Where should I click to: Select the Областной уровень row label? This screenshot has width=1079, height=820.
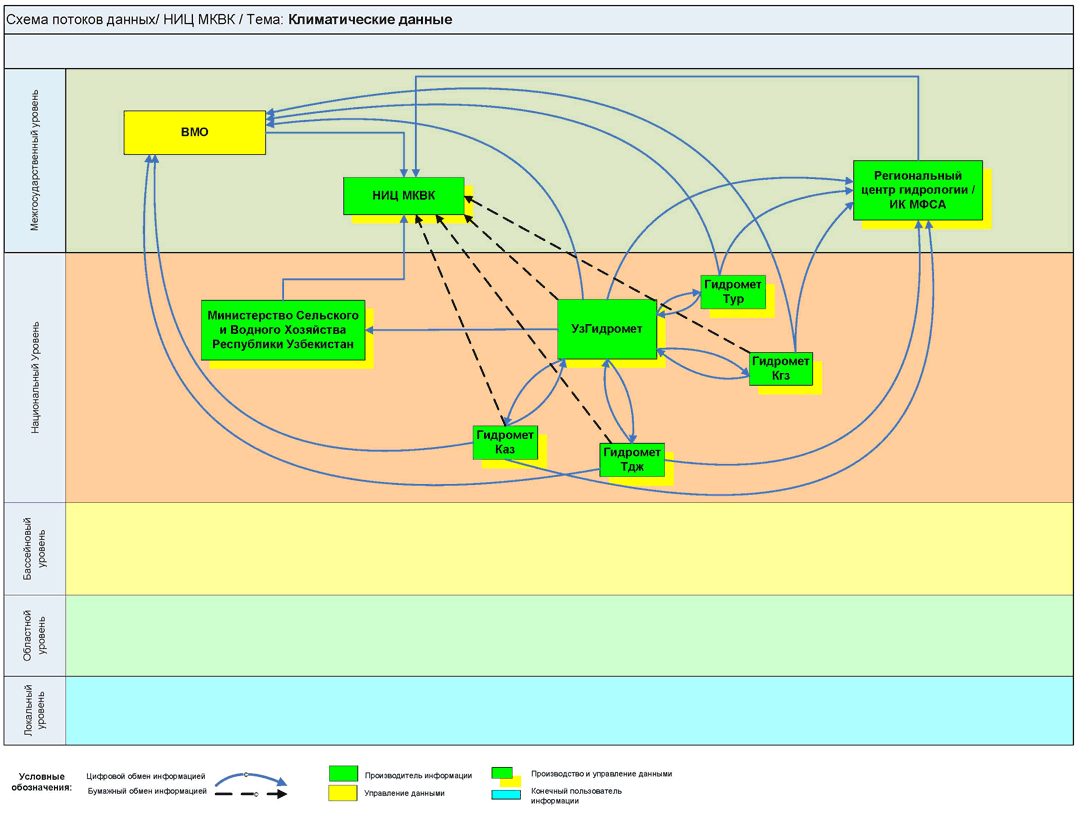(x=35, y=636)
